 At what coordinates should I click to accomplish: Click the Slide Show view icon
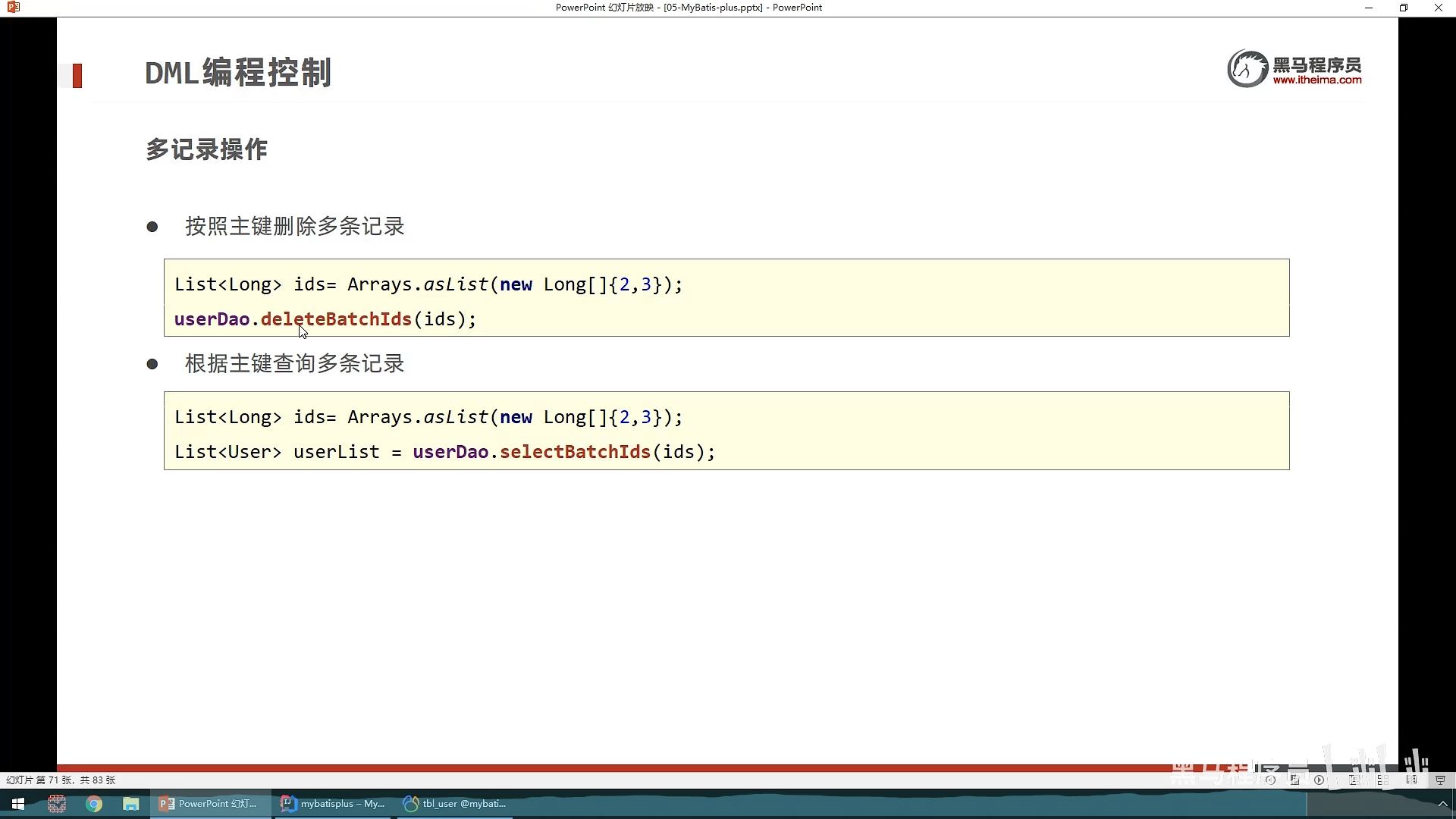pyautogui.click(x=1440, y=780)
